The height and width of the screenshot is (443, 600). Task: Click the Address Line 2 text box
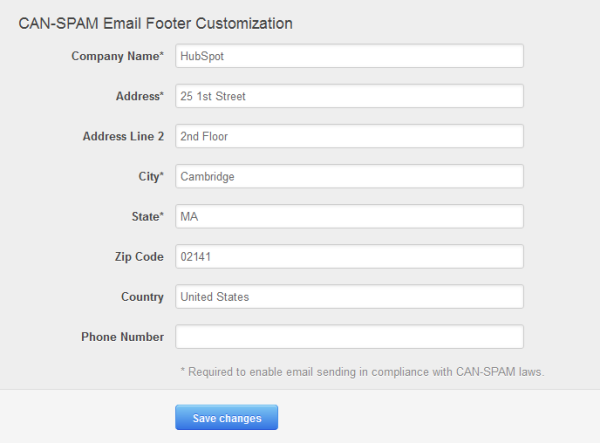(349, 136)
